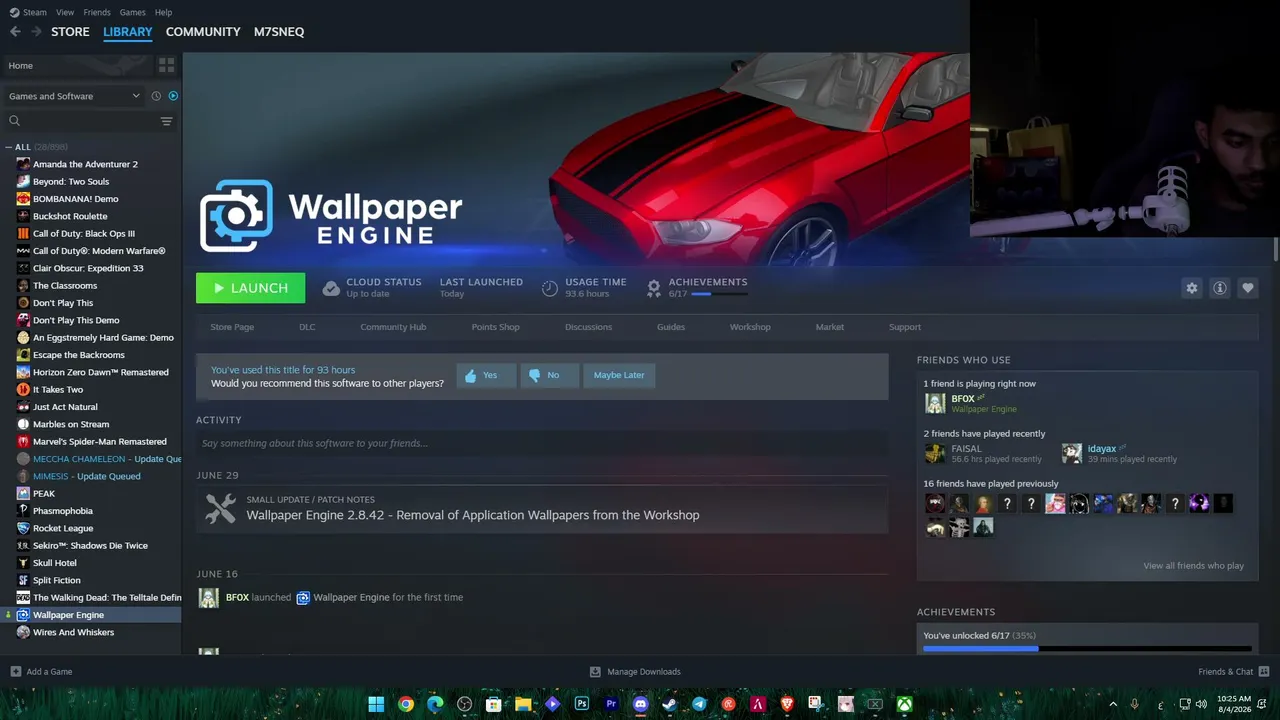Switch library to grid collections view
Image resolution: width=1280 pixels, height=720 pixels.
pos(166,65)
